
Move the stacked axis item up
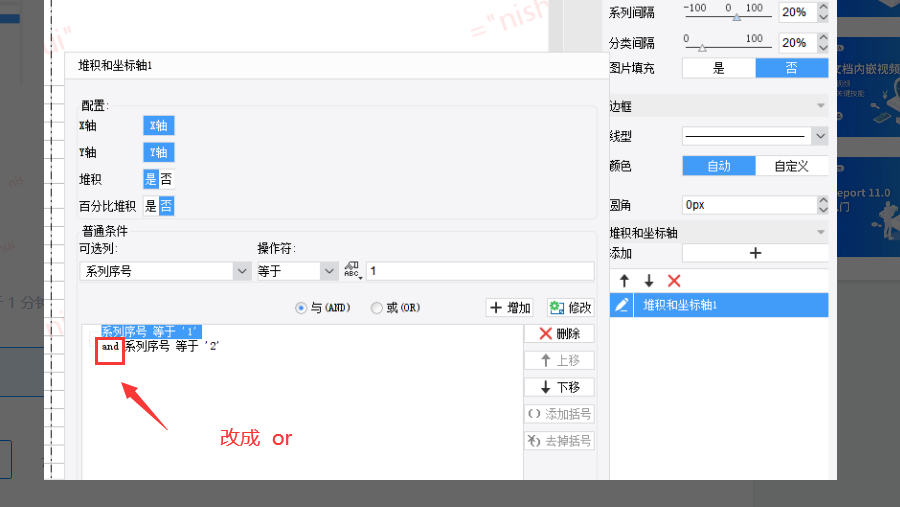click(624, 281)
